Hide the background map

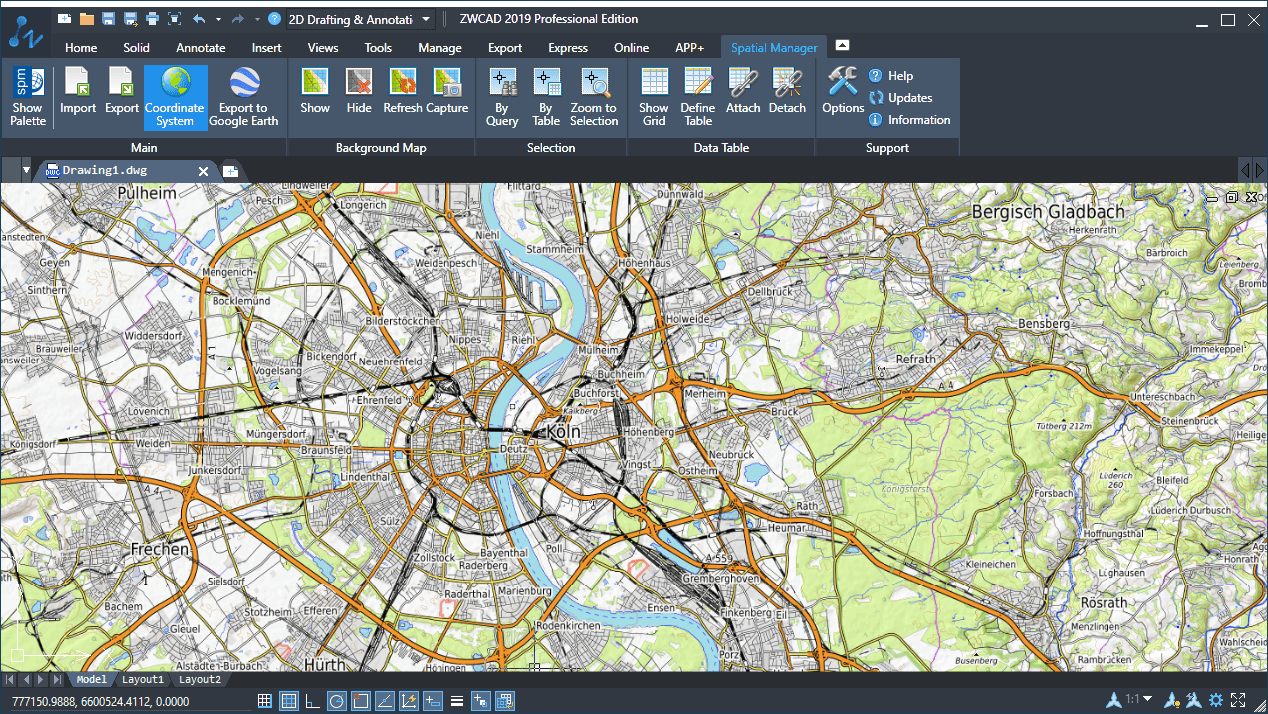359,92
